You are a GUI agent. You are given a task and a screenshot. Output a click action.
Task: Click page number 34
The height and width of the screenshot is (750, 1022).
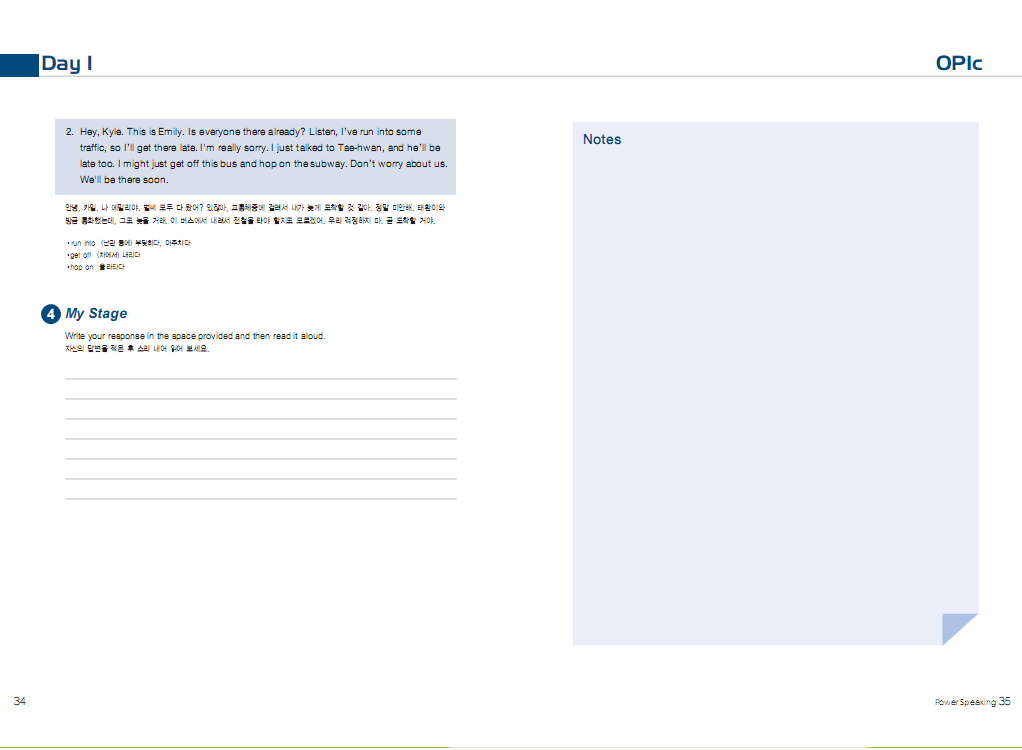pos(20,701)
